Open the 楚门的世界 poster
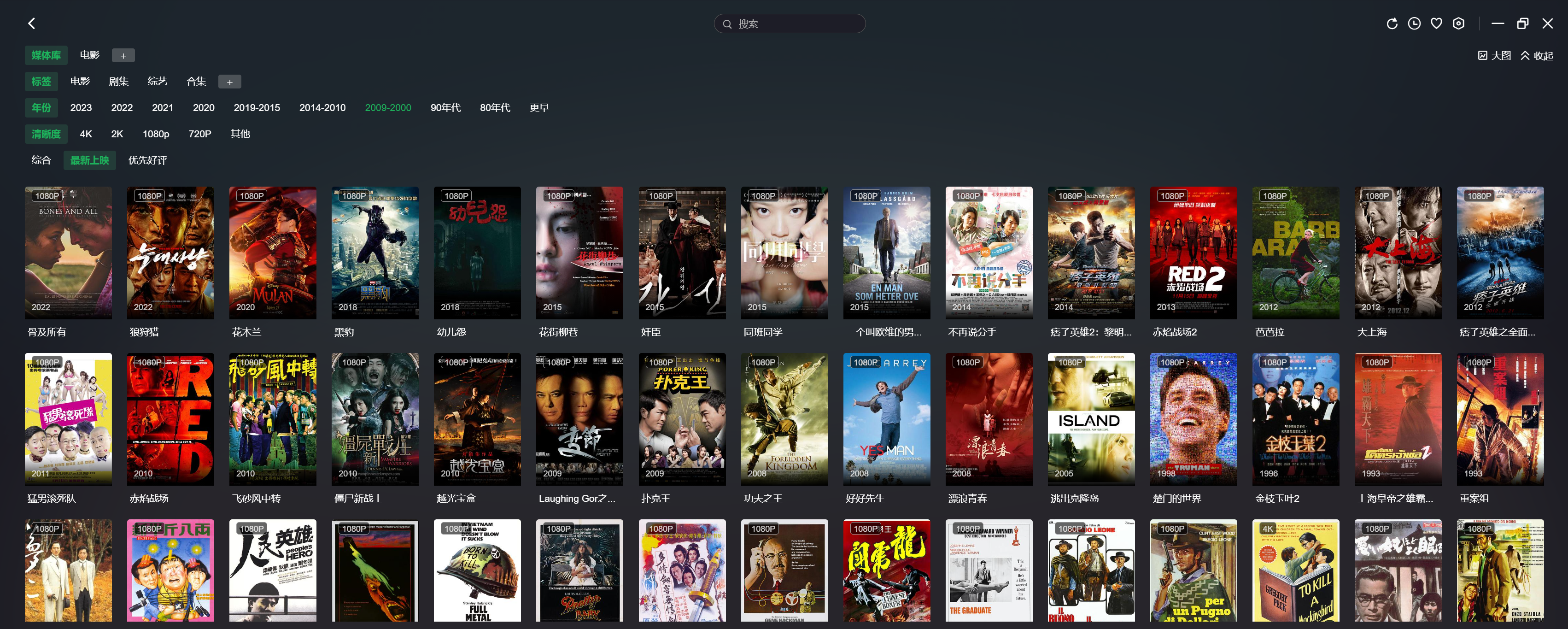The image size is (1568, 629). tap(1194, 419)
